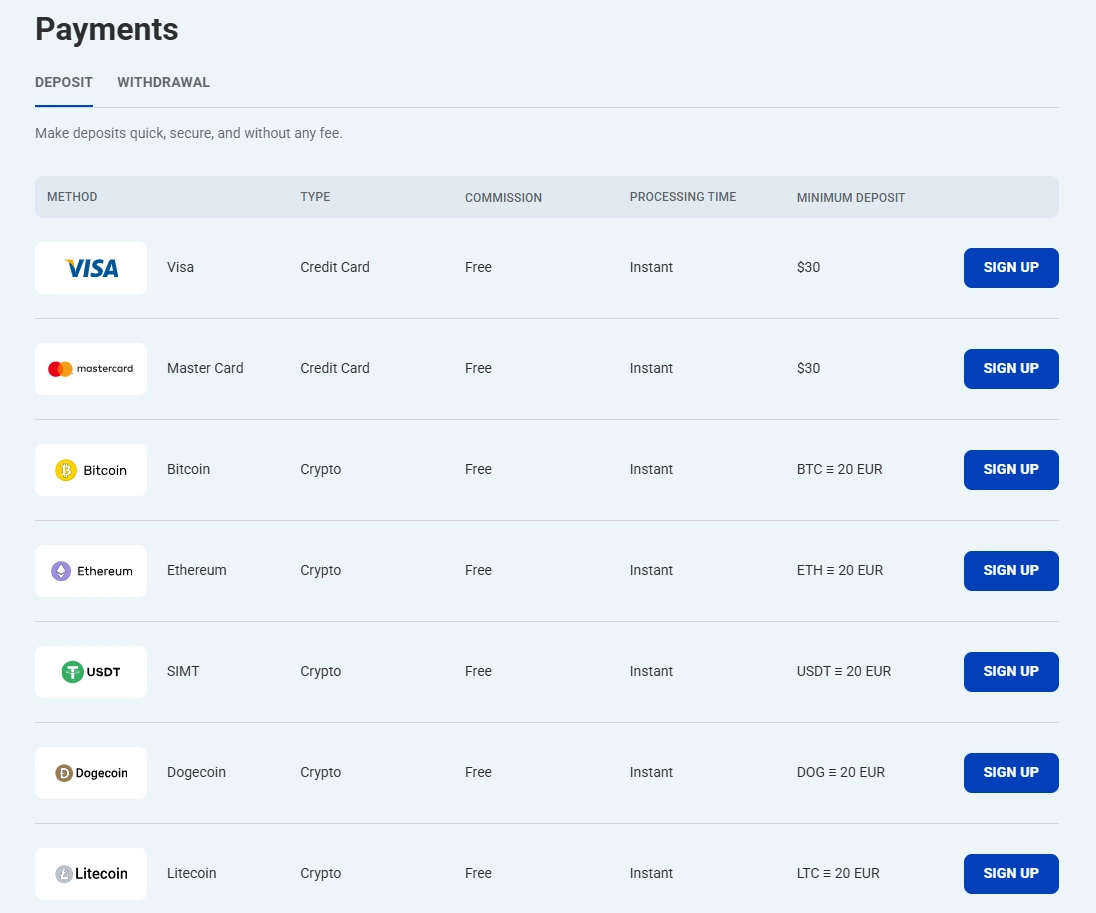Click 'LTC = 20 EUR' minimum deposit
The image size is (1096, 913).
[x=838, y=873]
